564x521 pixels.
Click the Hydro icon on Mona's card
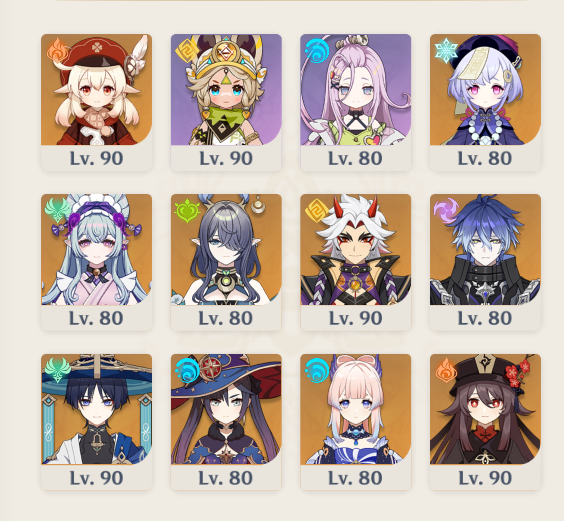pyautogui.click(x=187, y=371)
